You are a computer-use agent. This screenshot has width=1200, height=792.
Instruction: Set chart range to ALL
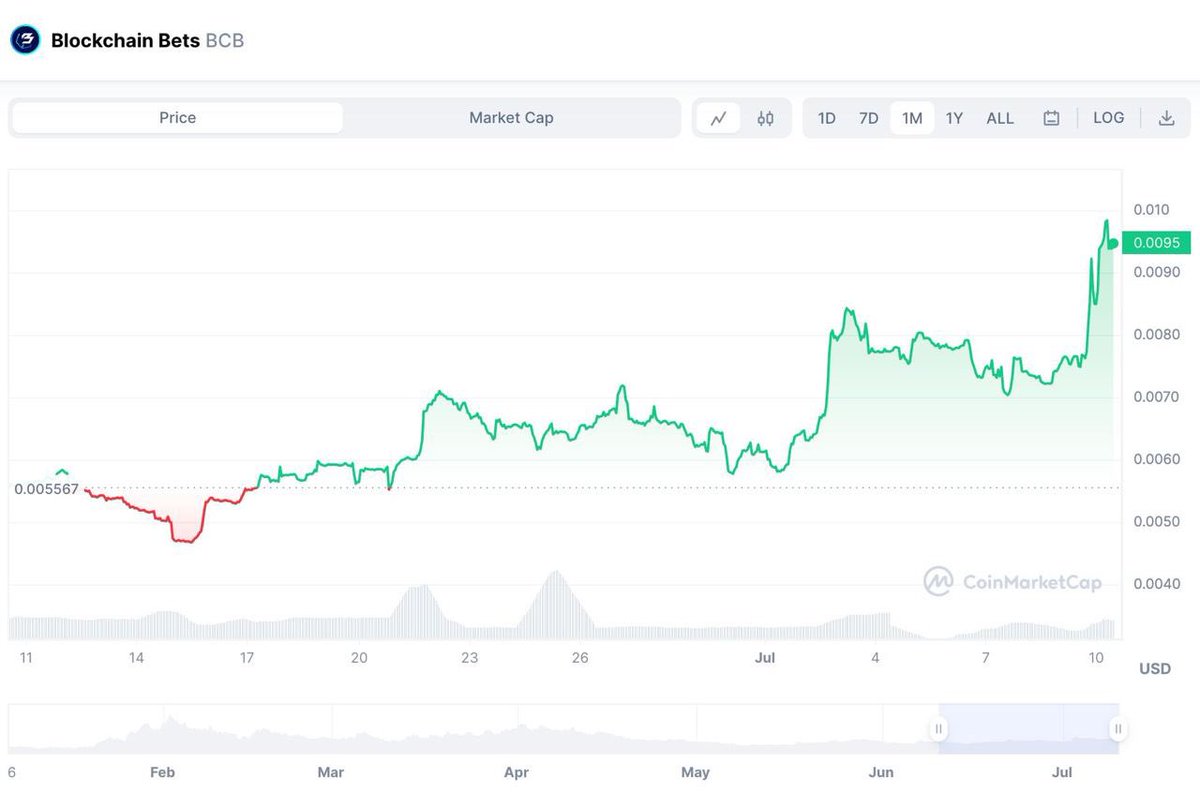coord(1000,118)
